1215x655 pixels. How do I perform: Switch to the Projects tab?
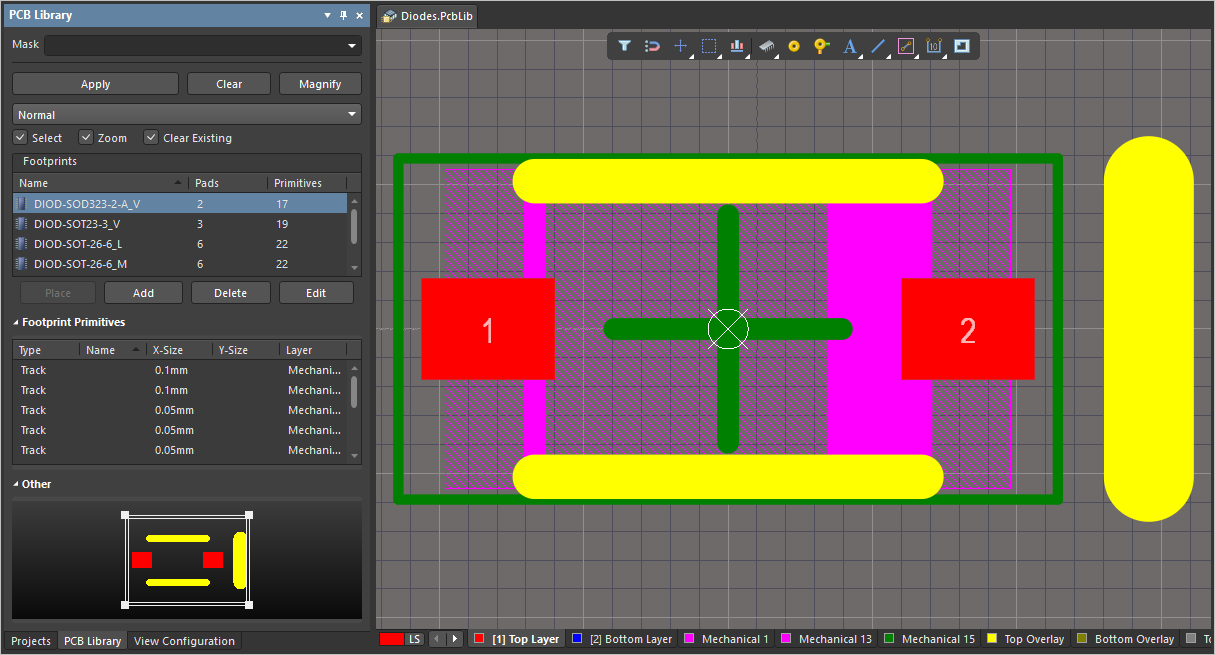click(31, 641)
